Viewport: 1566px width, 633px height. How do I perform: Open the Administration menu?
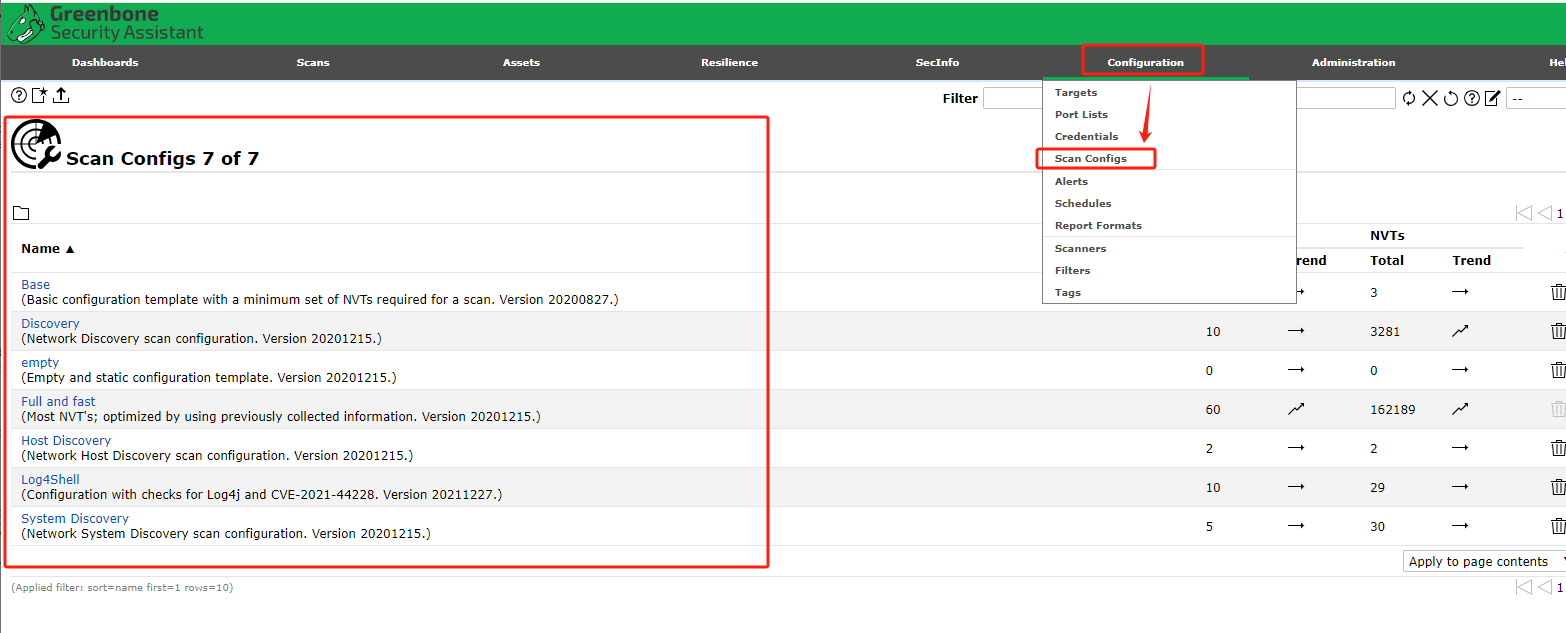coord(1353,62)
